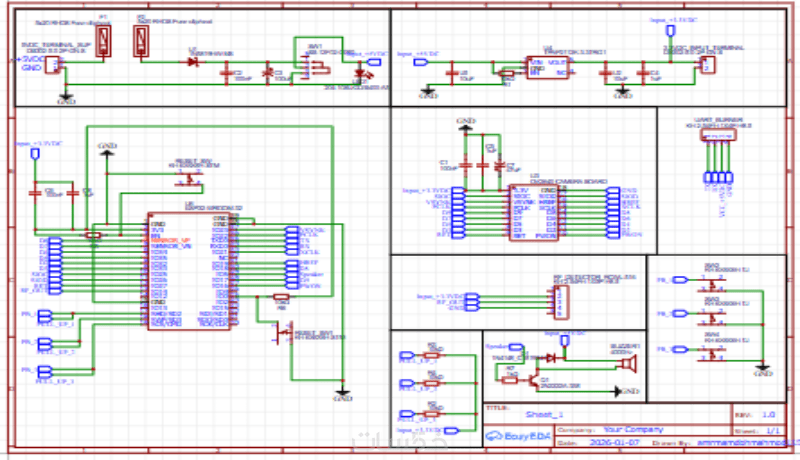Click the +5VDC label text
This screenshot has width=800, height=460.
[x=31, y=59]
